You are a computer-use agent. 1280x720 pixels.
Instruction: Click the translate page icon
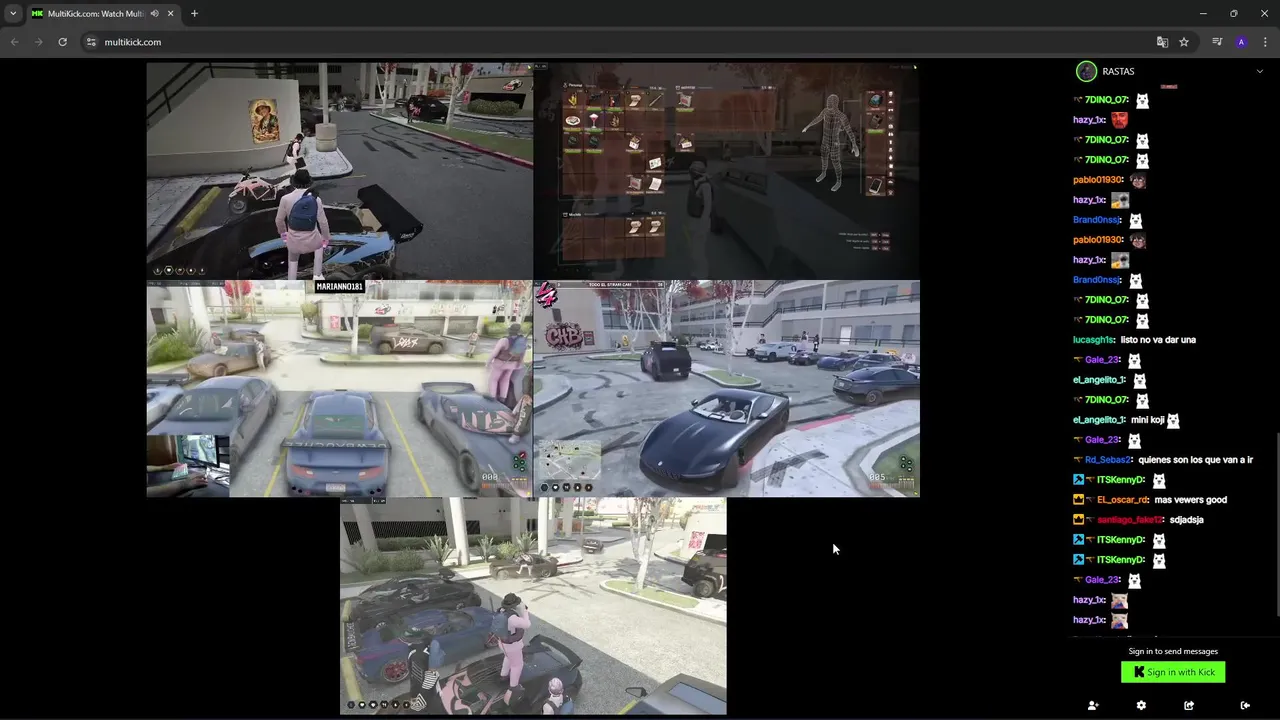[1162, 42]
